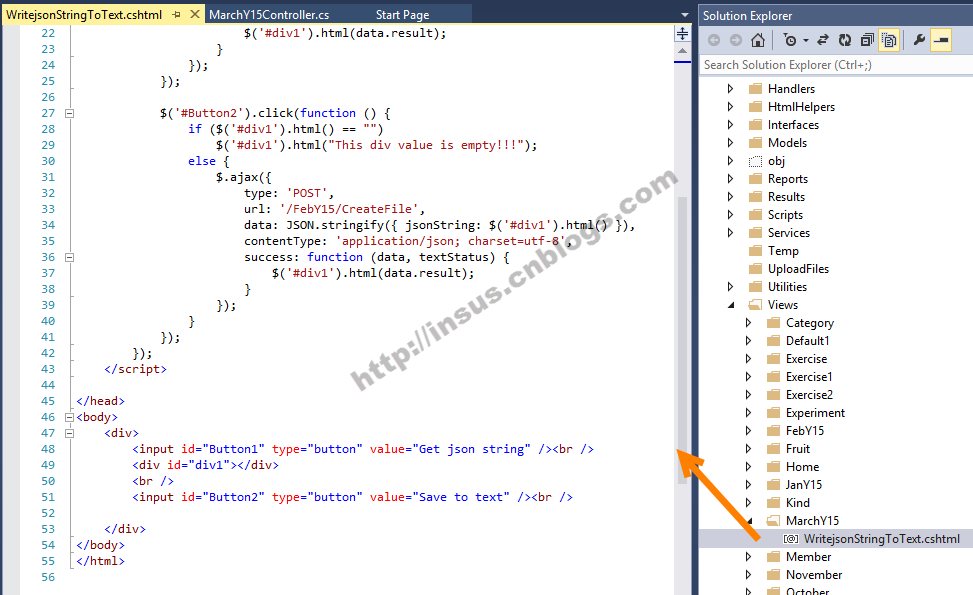
Task: Expand the Category folder arrow
Action: [748, 323]
